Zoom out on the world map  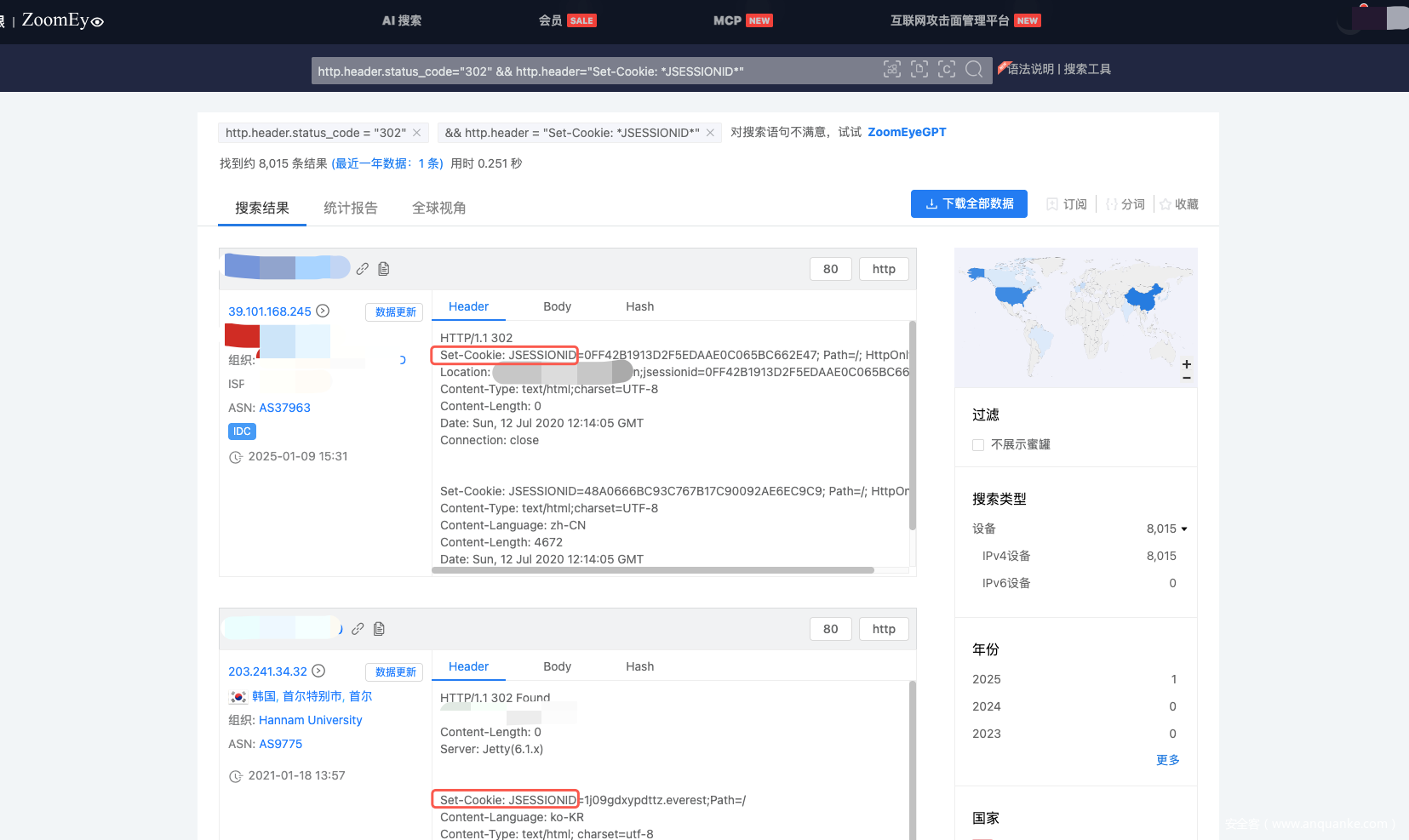coord(1186,378)
